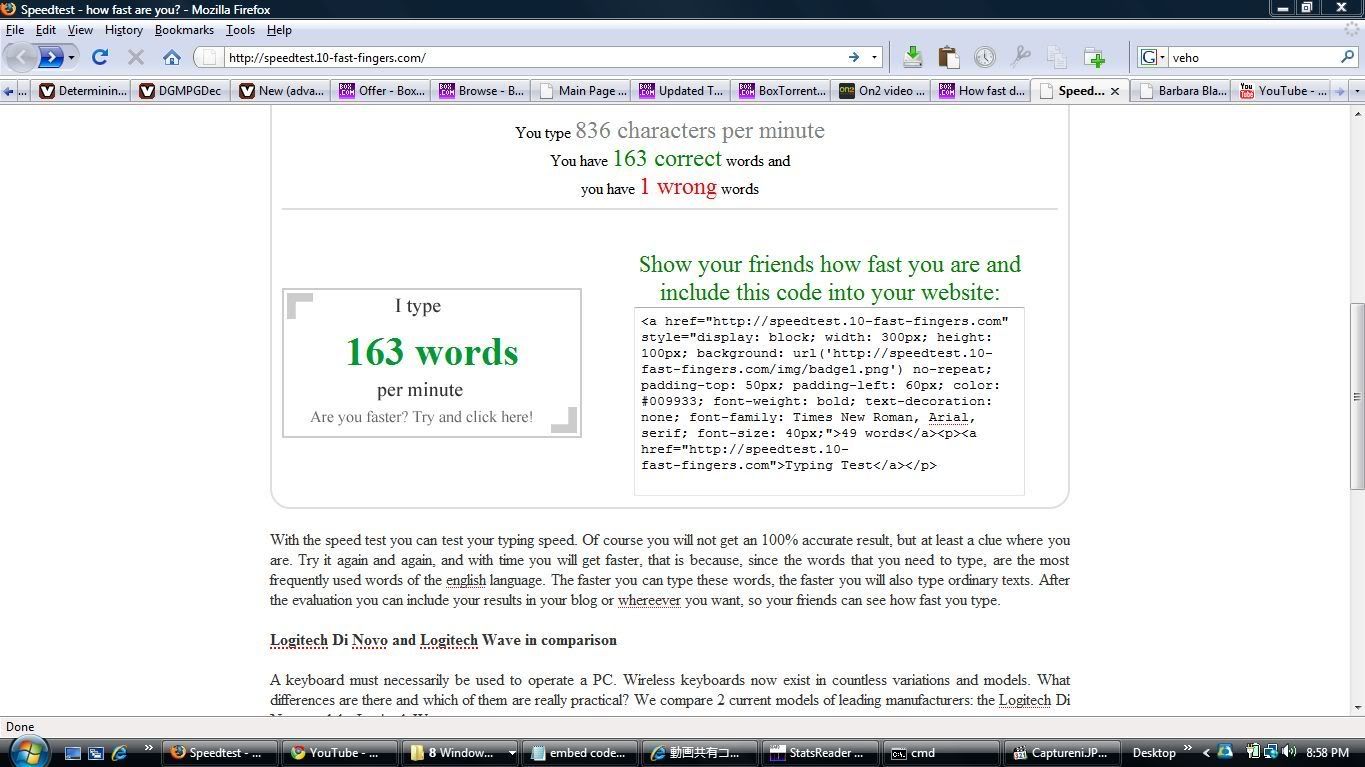This screenshot has height=767, width=1365.
Task: Click the forward navigation arrow
Action: [51, 57]
